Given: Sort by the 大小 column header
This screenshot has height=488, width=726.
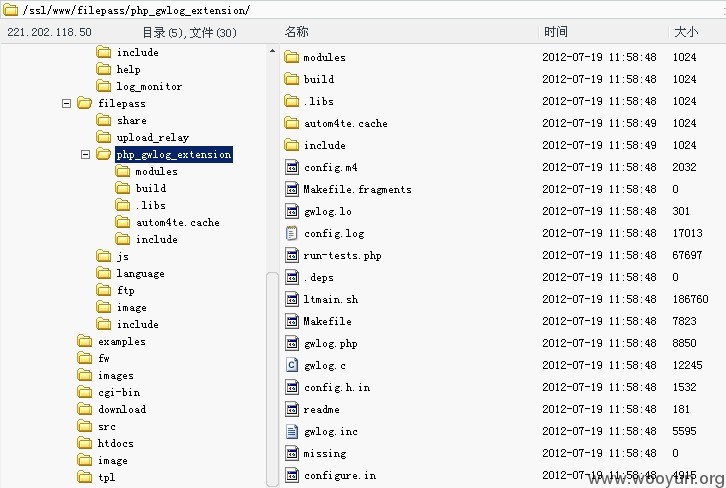Looking at the screenshot, I should (686, 31).
